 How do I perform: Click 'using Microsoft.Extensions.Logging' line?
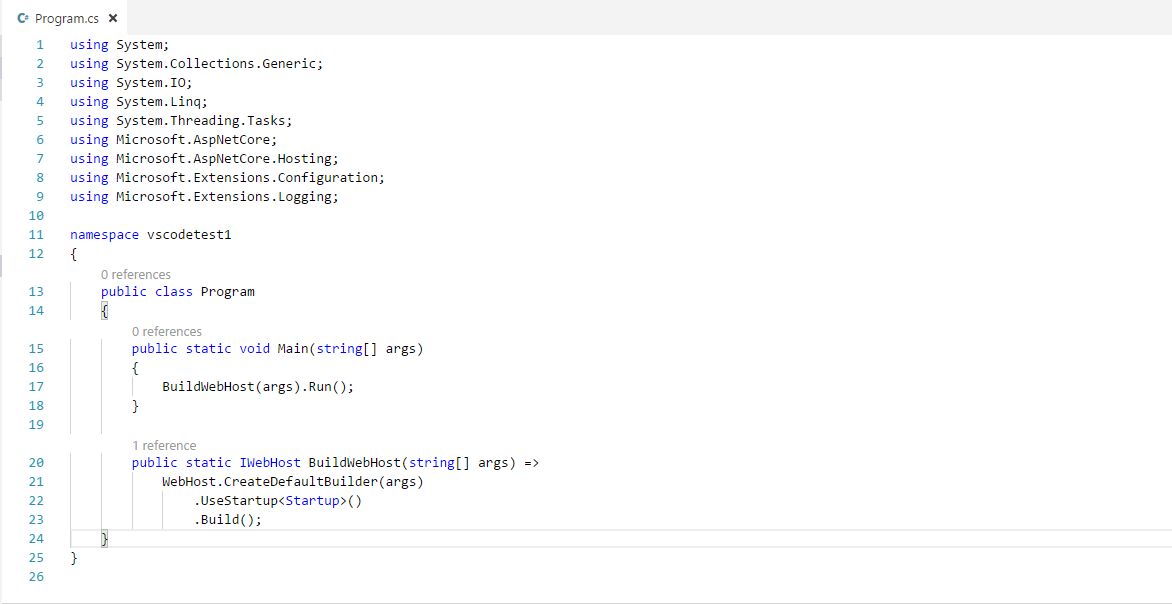tap(204, 197)
